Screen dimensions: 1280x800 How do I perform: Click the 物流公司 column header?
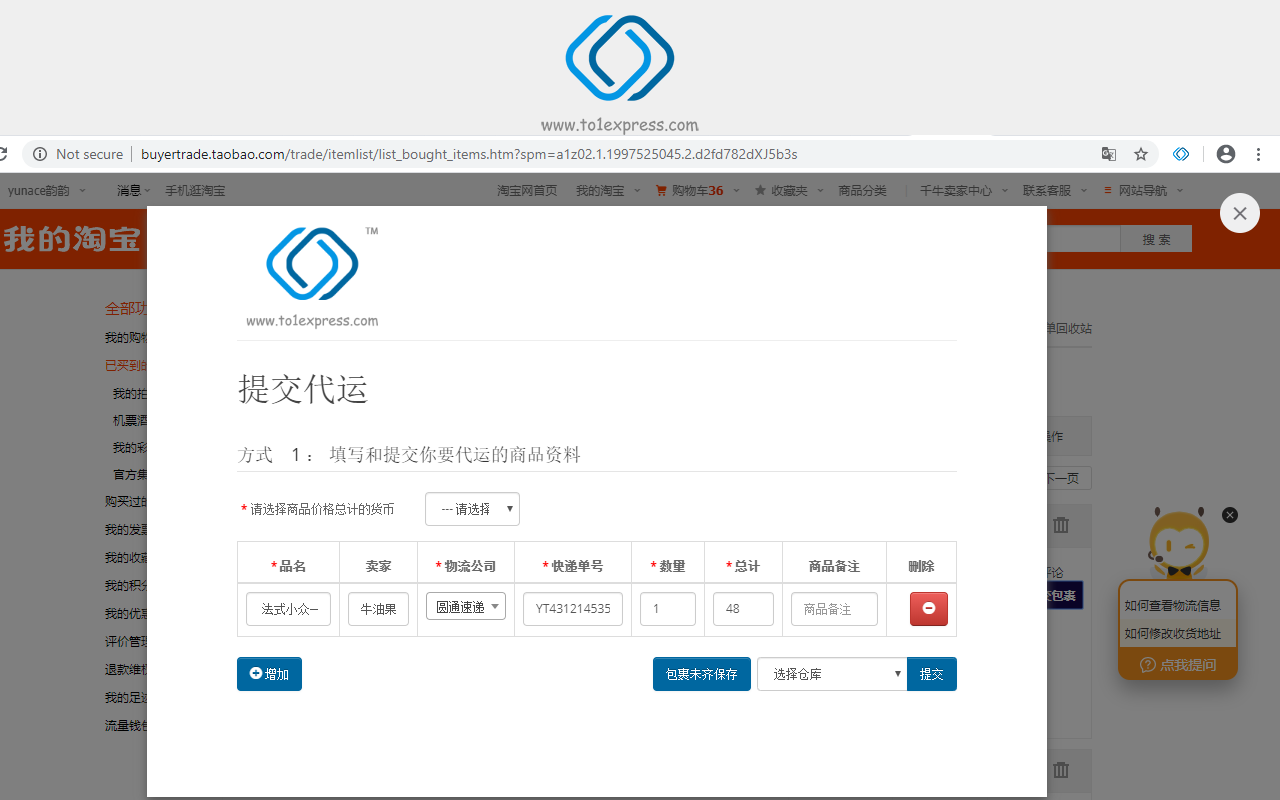[466, 566]
